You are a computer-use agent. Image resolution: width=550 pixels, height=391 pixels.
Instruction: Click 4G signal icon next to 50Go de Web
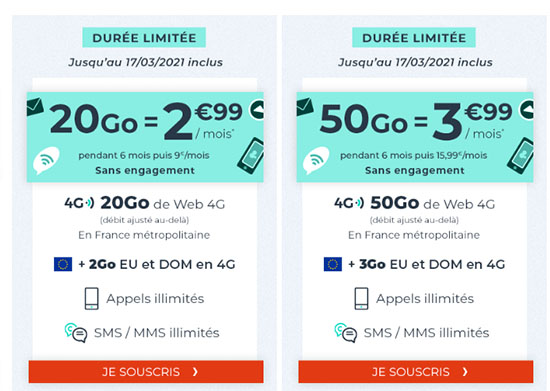tap(349, 203)
